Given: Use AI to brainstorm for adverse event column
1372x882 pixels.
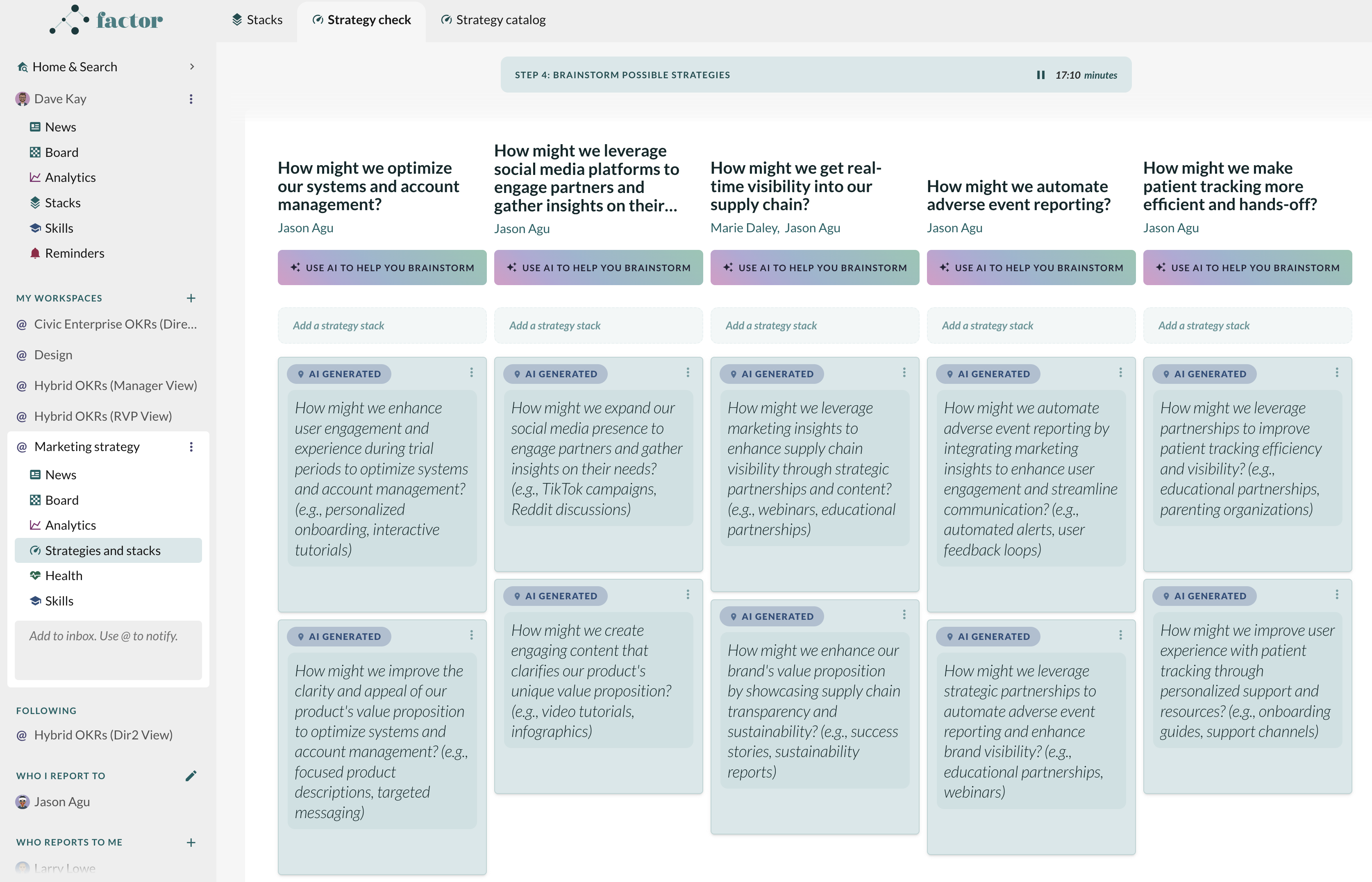Looking at the screenshot, I should (1031, 268).
